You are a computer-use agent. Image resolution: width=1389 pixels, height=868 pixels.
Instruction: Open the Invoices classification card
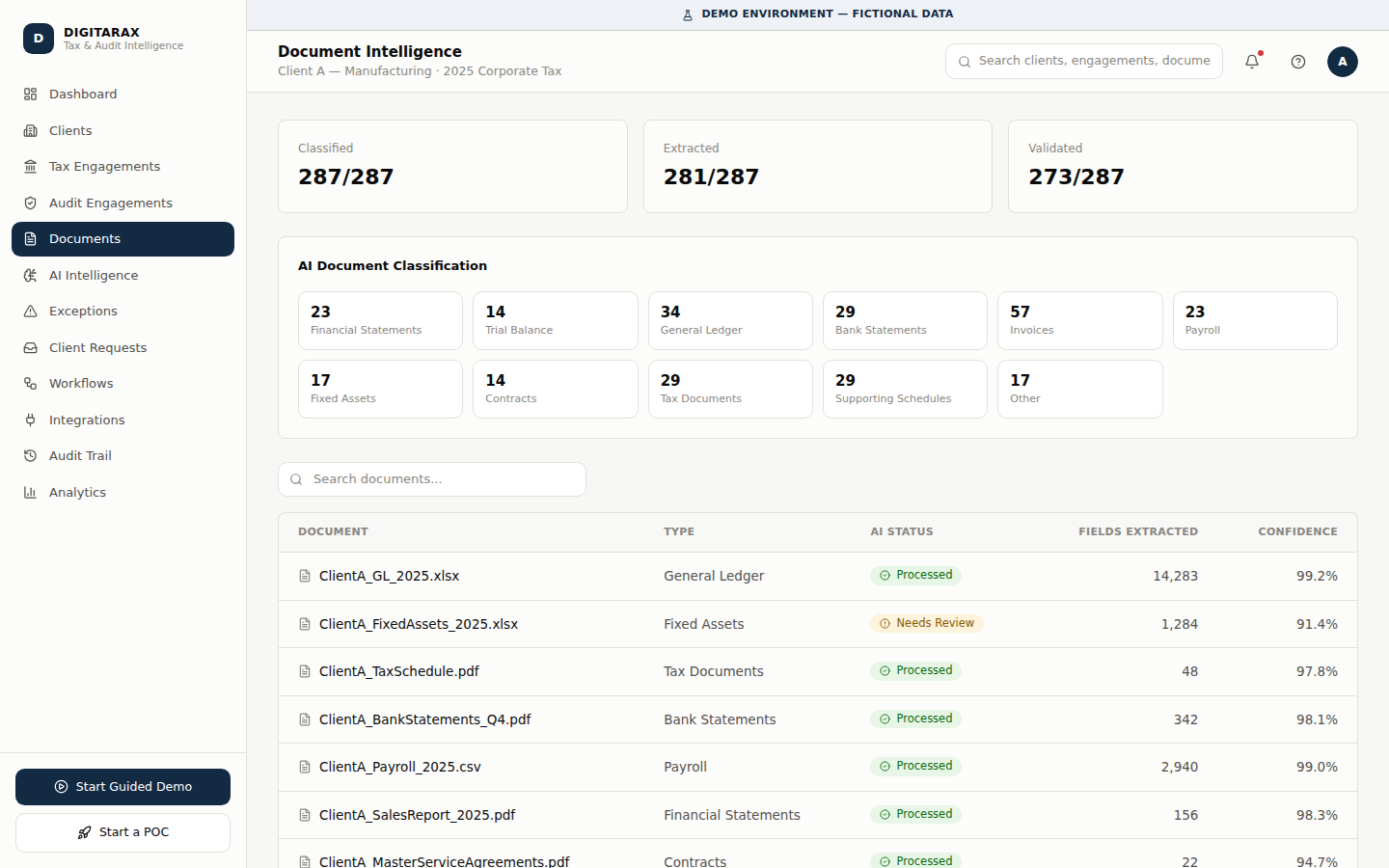tap(1080, 320)
